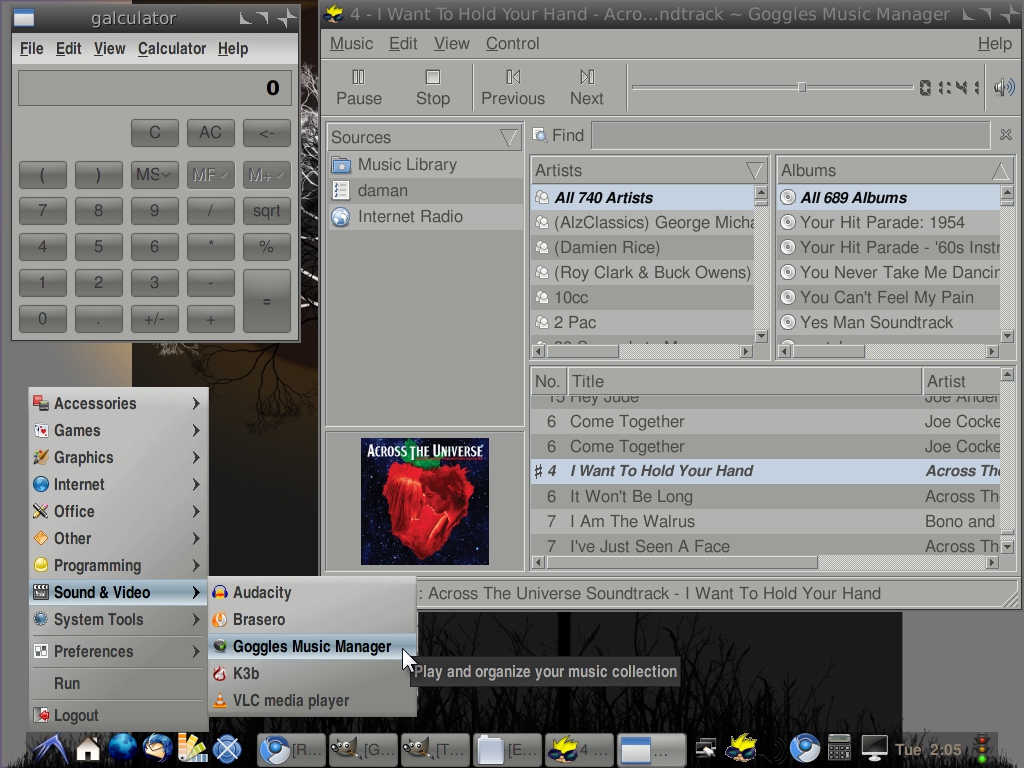Image resolution: width=1024 pixels, height=768 pixels.
Task: Open the Control menu in Goggles
Action: 513,44
